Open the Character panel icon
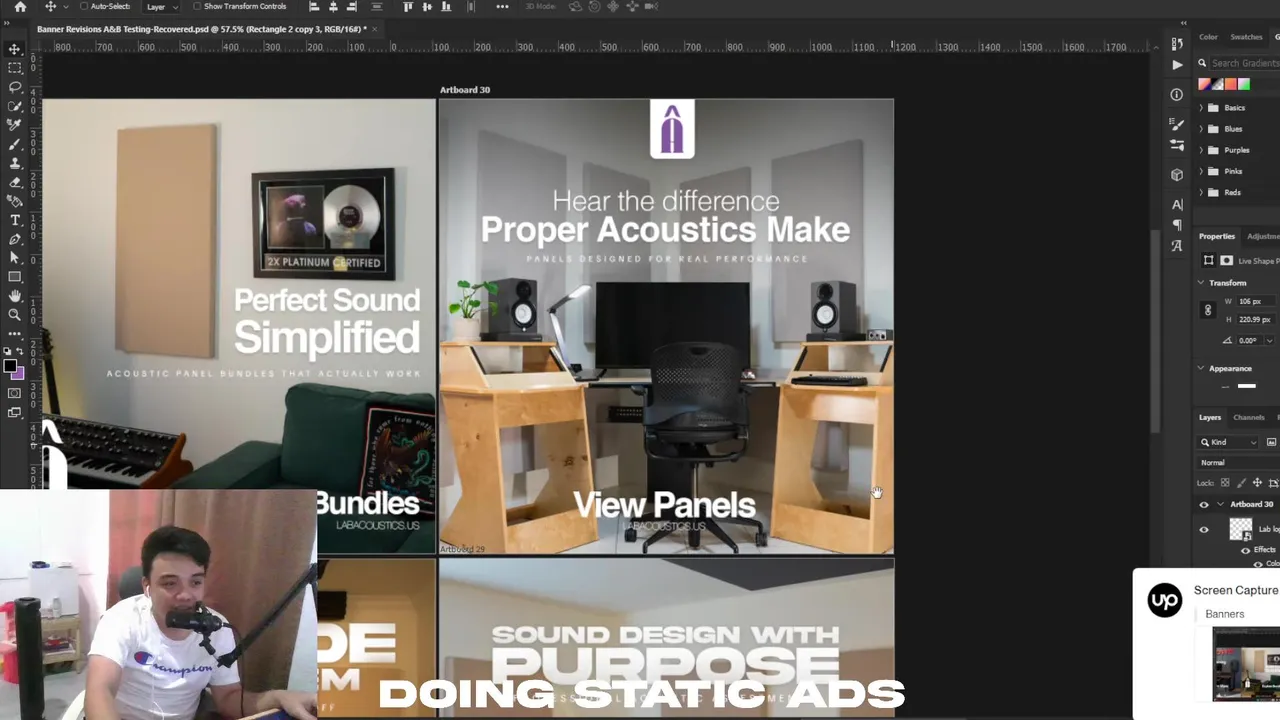Viewport: 1280px width, 720px height. [1177, 205]
